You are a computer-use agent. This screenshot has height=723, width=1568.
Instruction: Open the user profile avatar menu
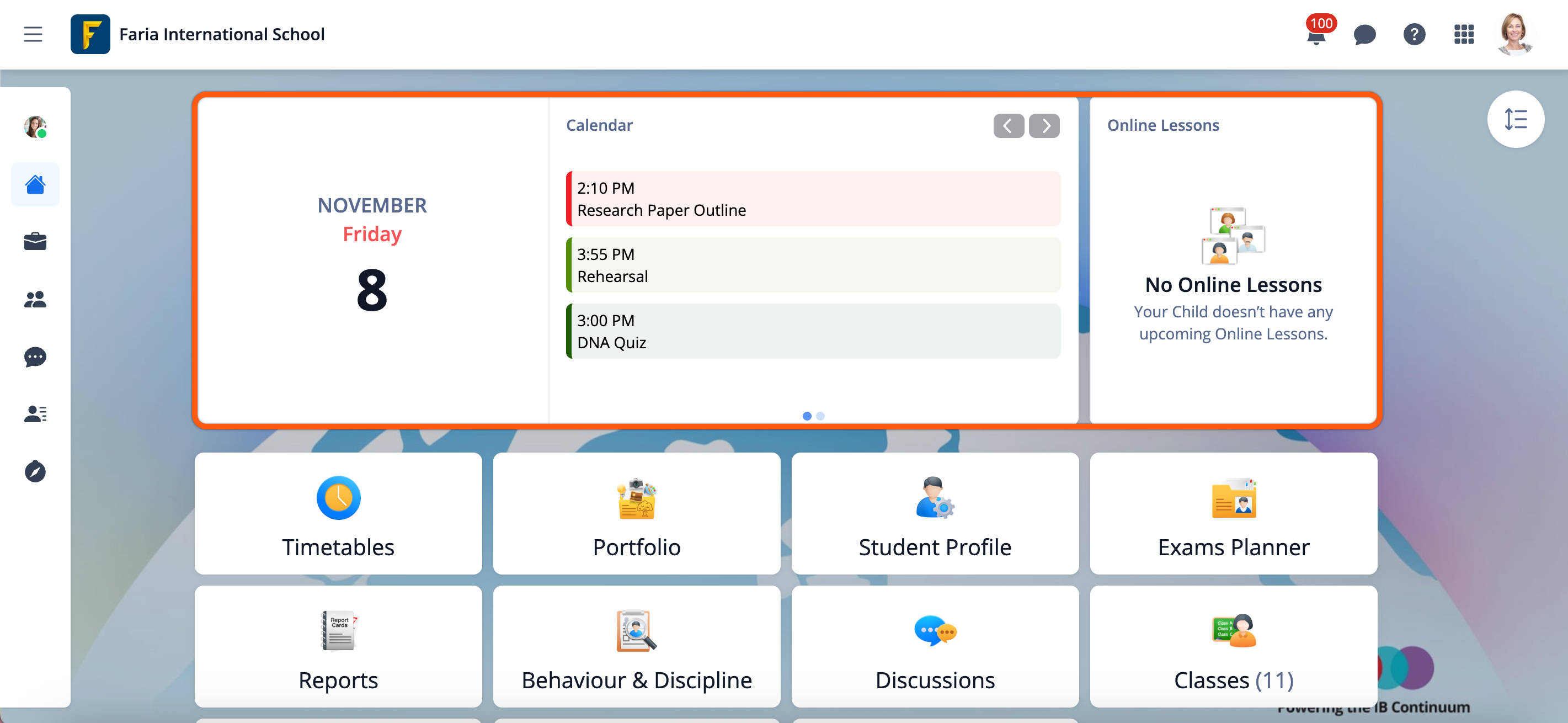(1514, 35)
